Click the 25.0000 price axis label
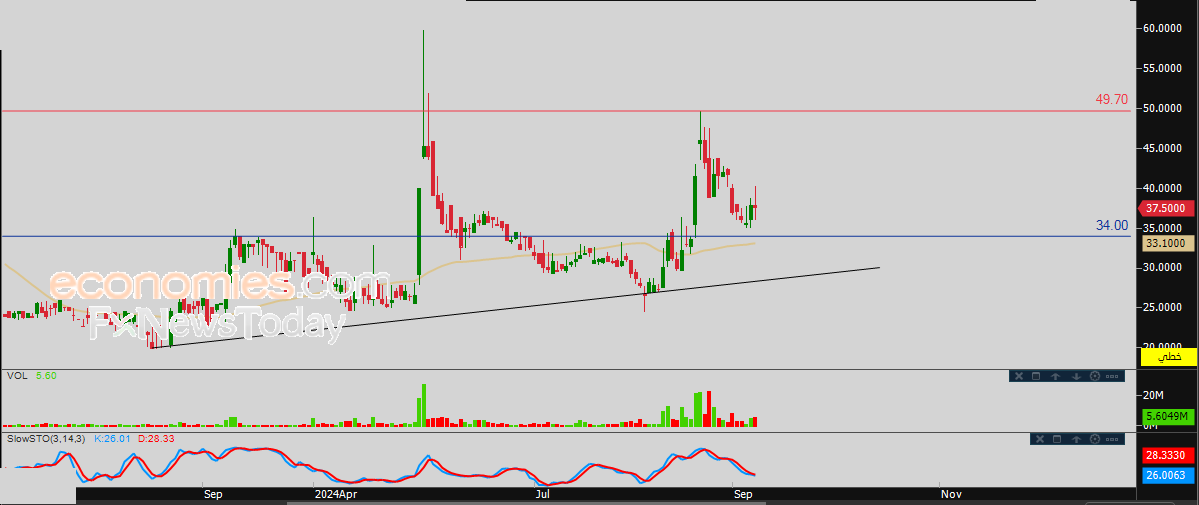This screenshot has height=505, width=1199. click(1163, 308)
